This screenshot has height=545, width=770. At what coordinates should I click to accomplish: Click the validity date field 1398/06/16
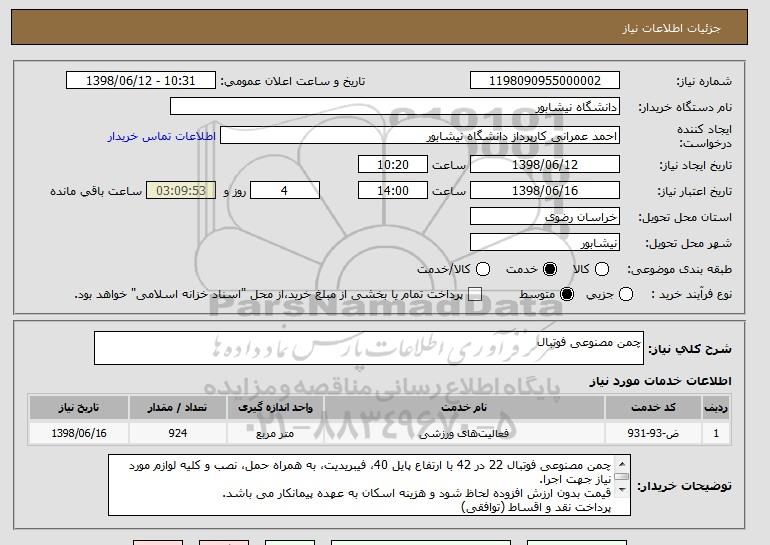point(545,191)
